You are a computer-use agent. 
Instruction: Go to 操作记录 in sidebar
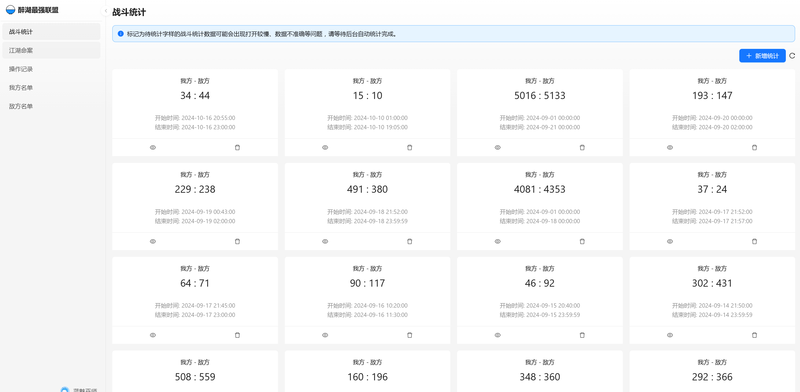(51, 69)
